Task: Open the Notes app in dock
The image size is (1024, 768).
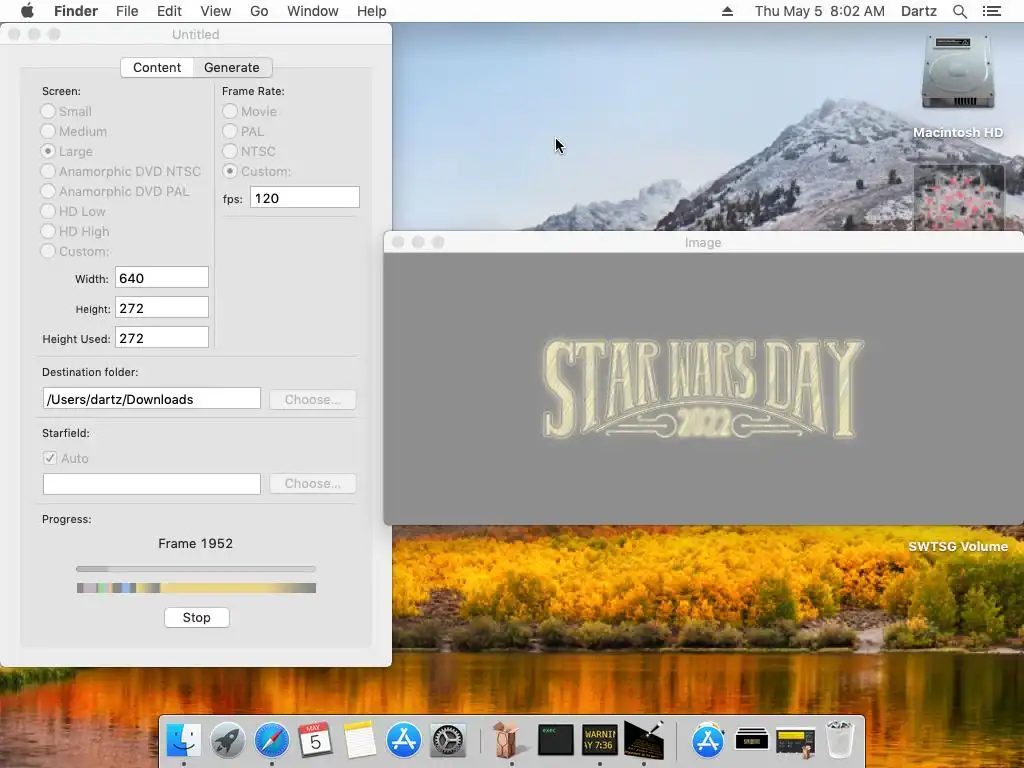Action: pos(360,740)
